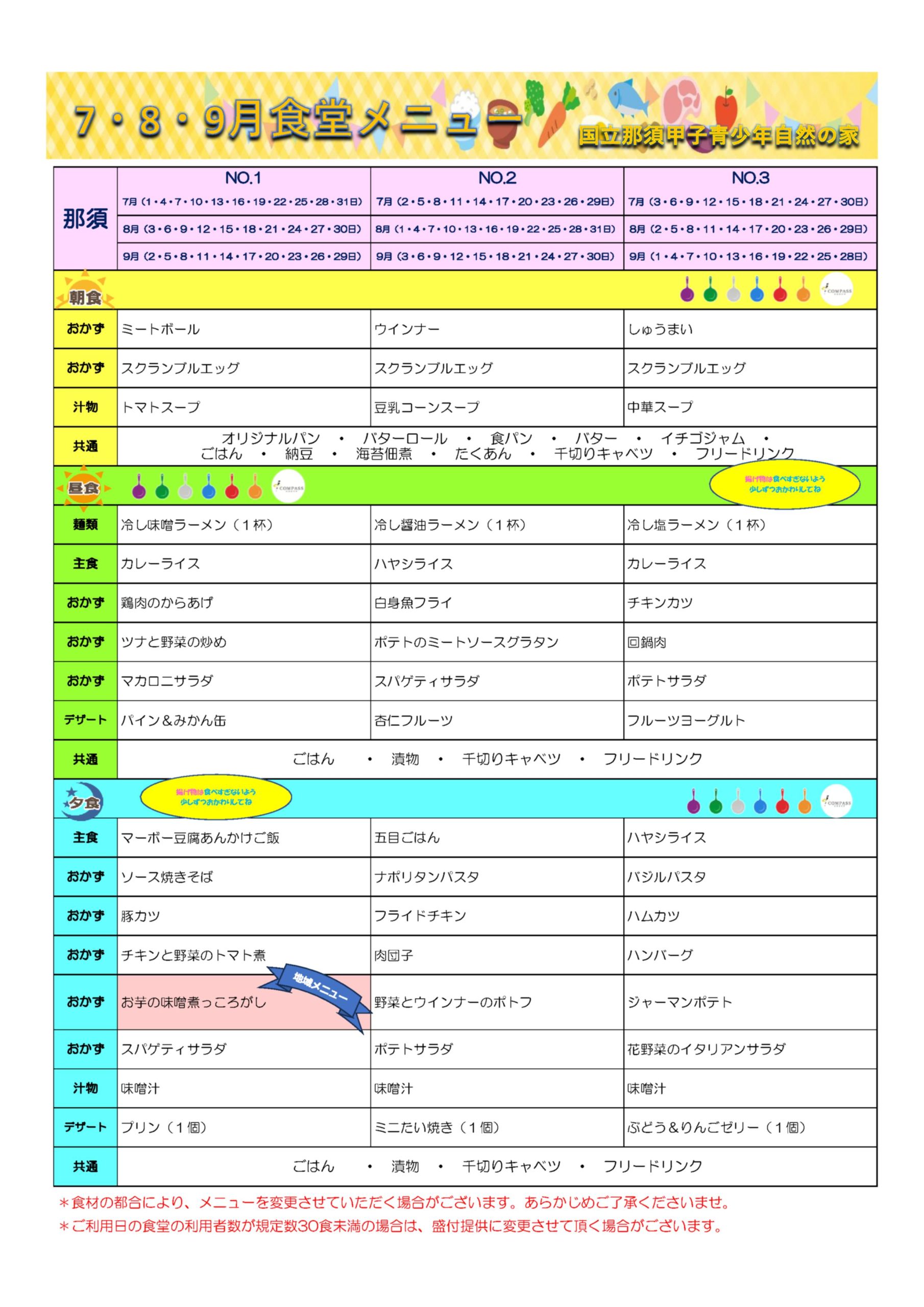Click the yellow fried-food notice bubble in dinner banner
This screenshot has width=924, height=1307.
[x=216, y=797]
